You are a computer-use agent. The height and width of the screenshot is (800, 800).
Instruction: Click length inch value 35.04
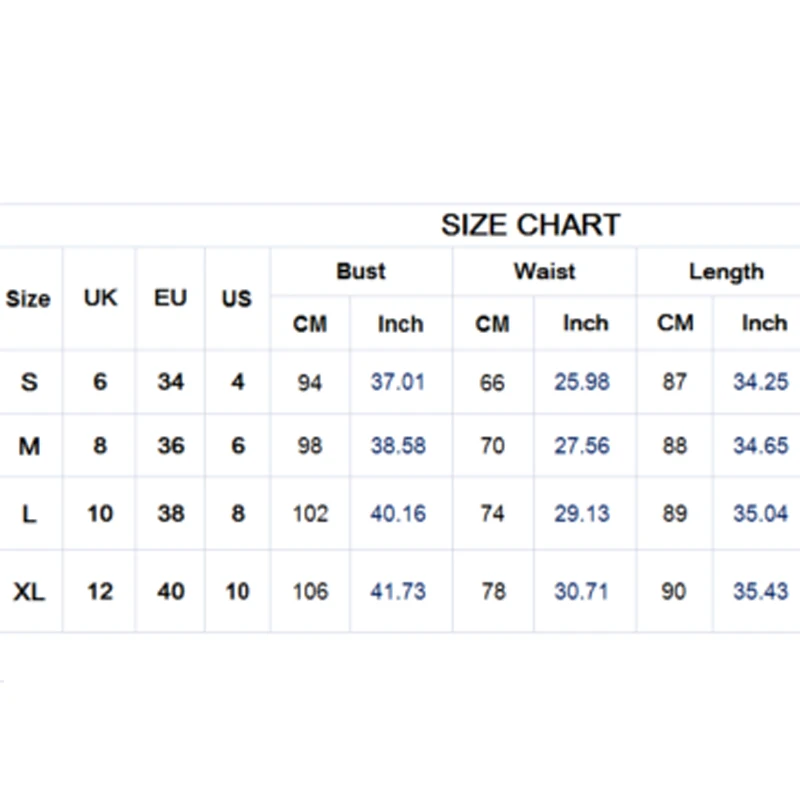click(760, 514)
